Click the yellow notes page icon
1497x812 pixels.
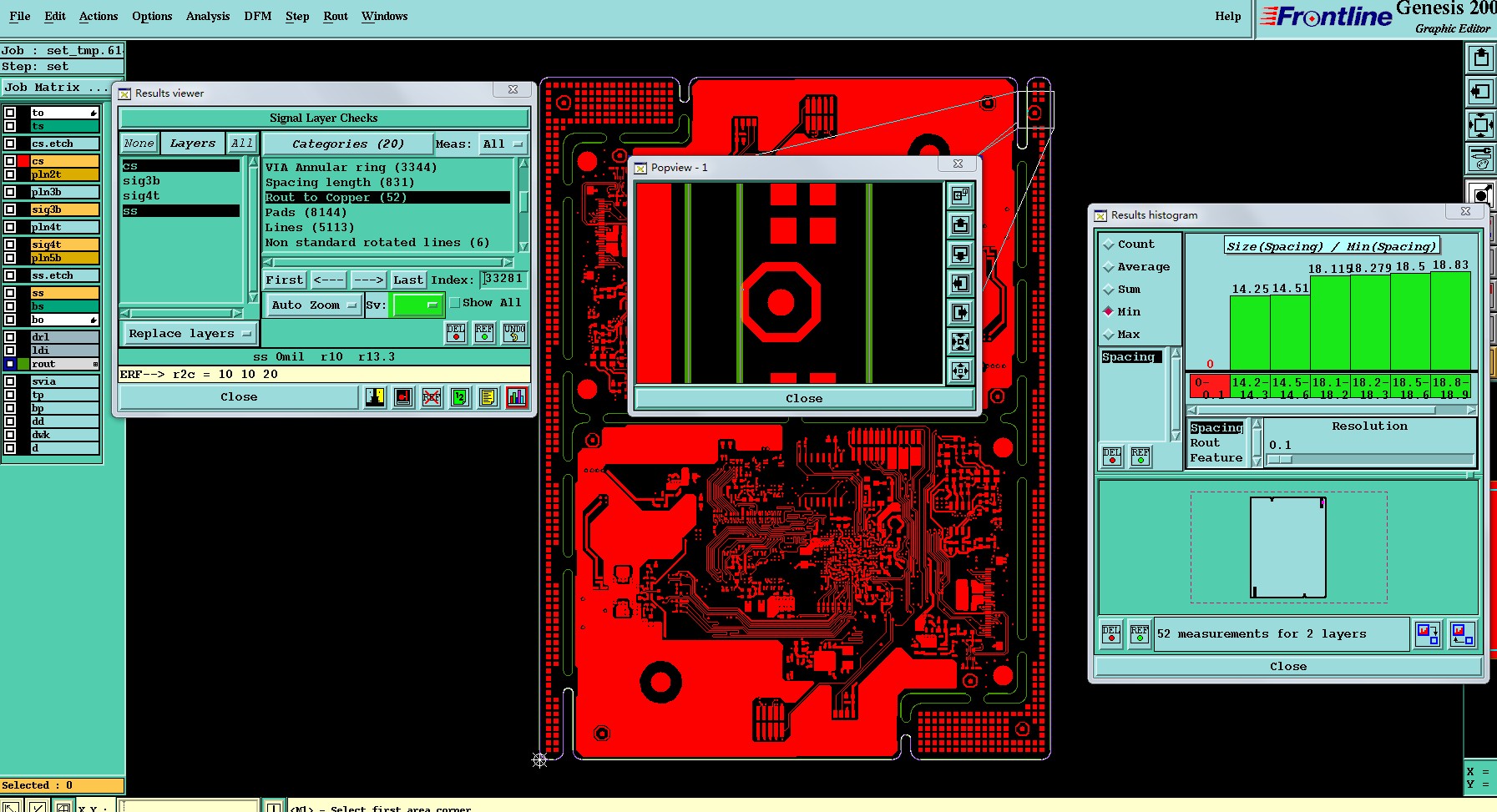[488, 397]
